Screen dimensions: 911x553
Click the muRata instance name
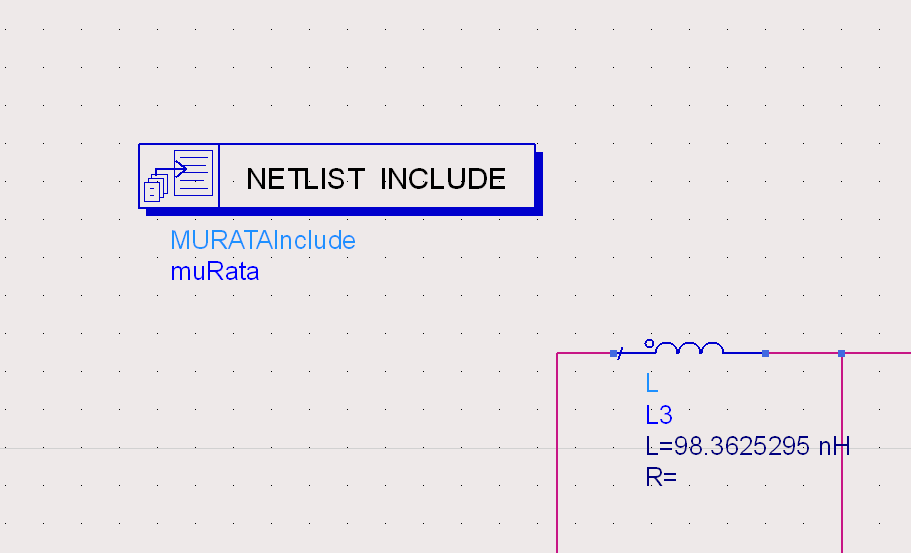(x=214, y=271)
